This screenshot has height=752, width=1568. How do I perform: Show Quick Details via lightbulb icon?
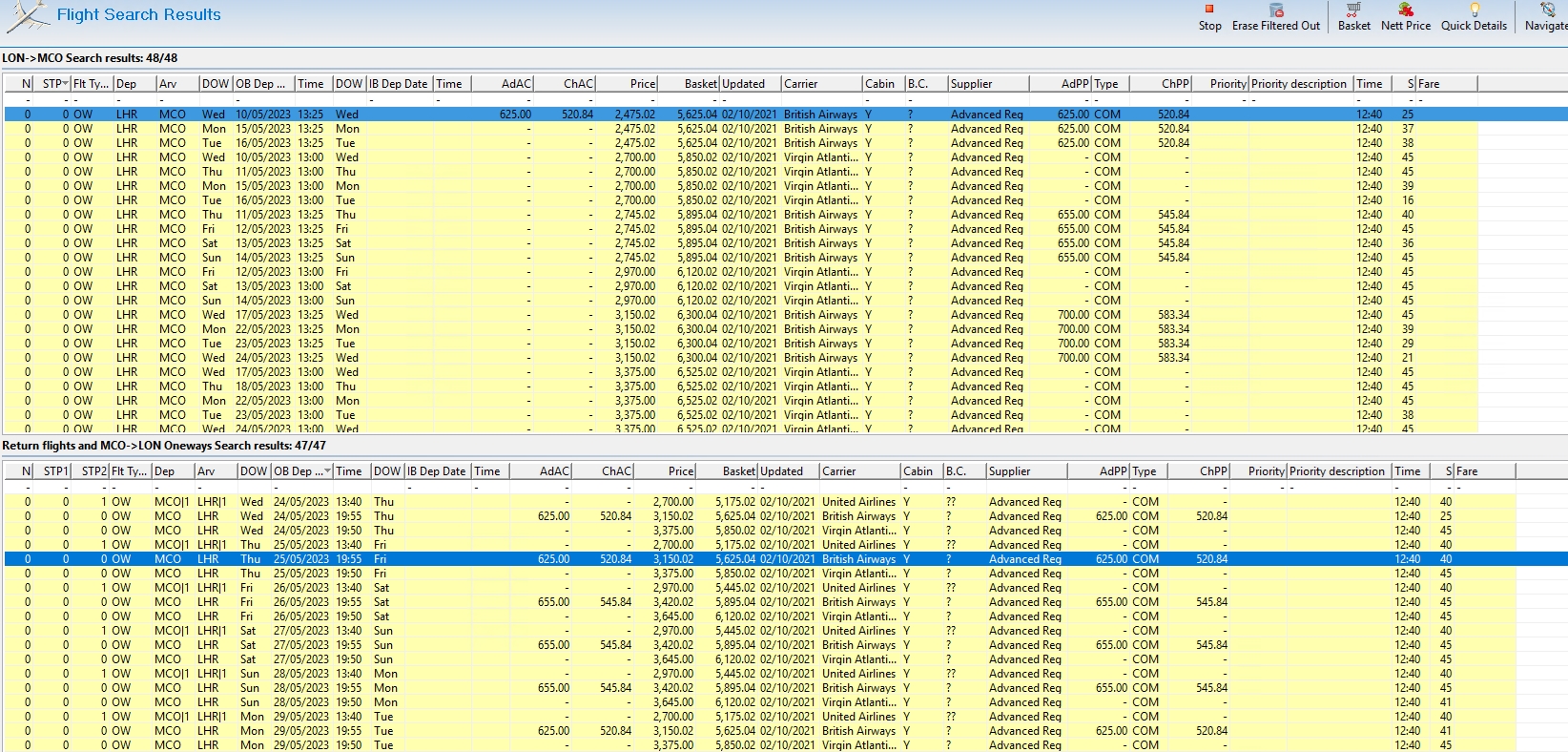click(x=1475, y=10)
